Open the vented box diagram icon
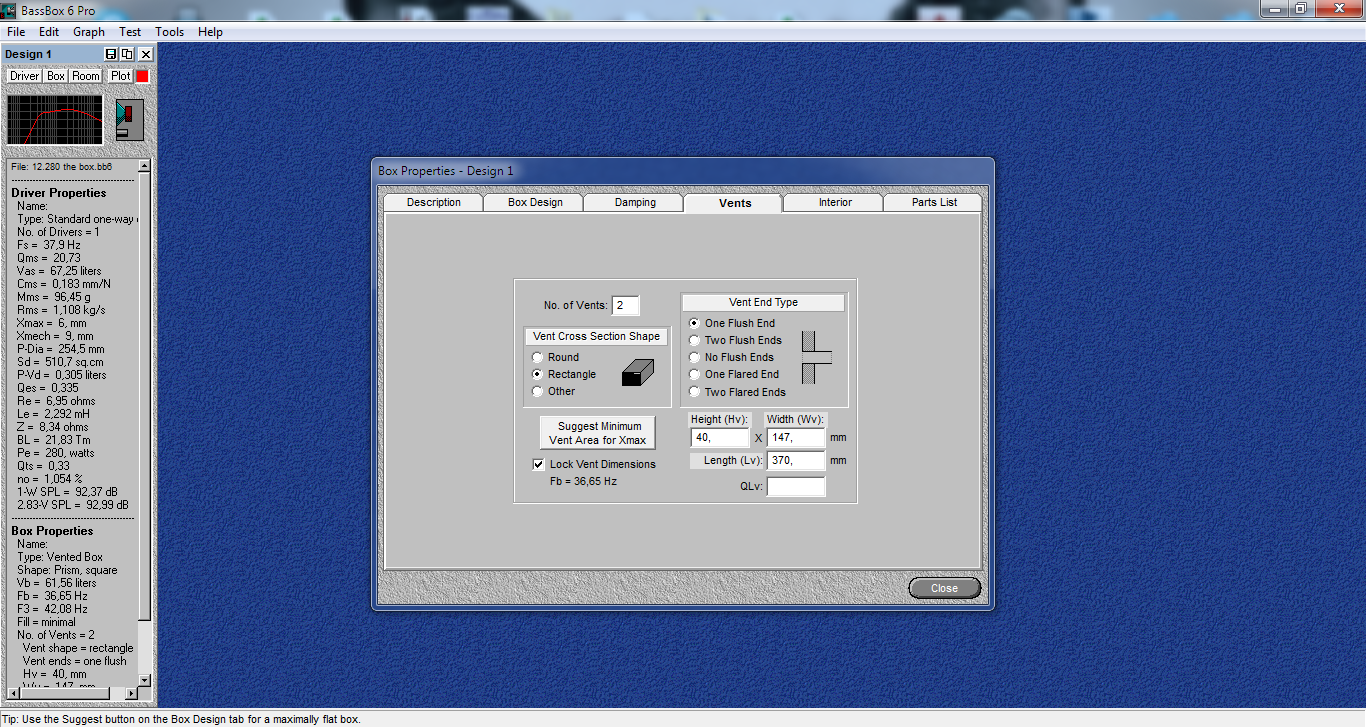Image resolution: width=1366 pixels, height=728 pixels. click(130, 119)
